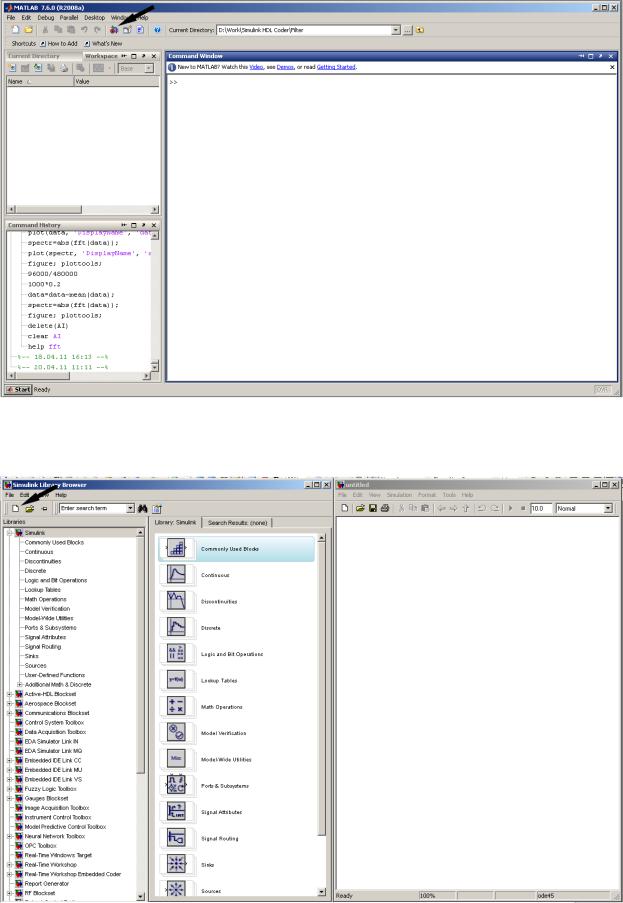Create new model in Simulink Library Browser
Screen dimensions: 623x903
point(16,509)
